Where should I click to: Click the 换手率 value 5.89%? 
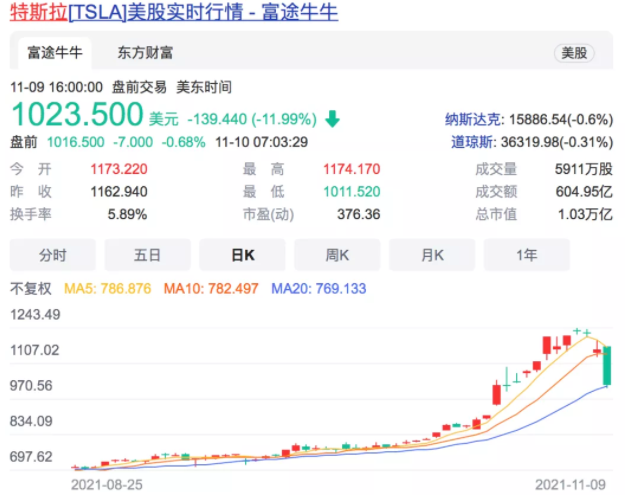127,214
